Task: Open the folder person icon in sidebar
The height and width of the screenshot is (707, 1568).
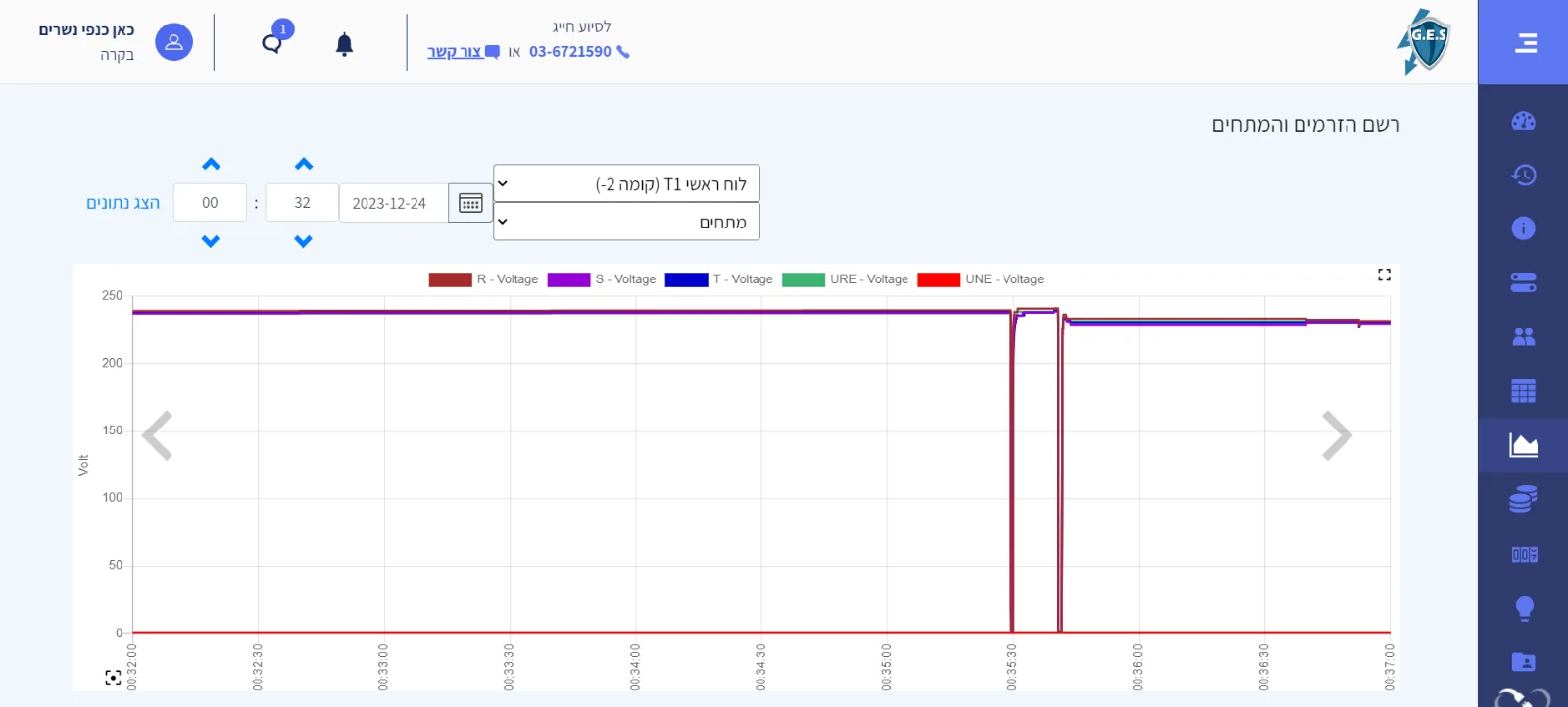Action: 1523,662
